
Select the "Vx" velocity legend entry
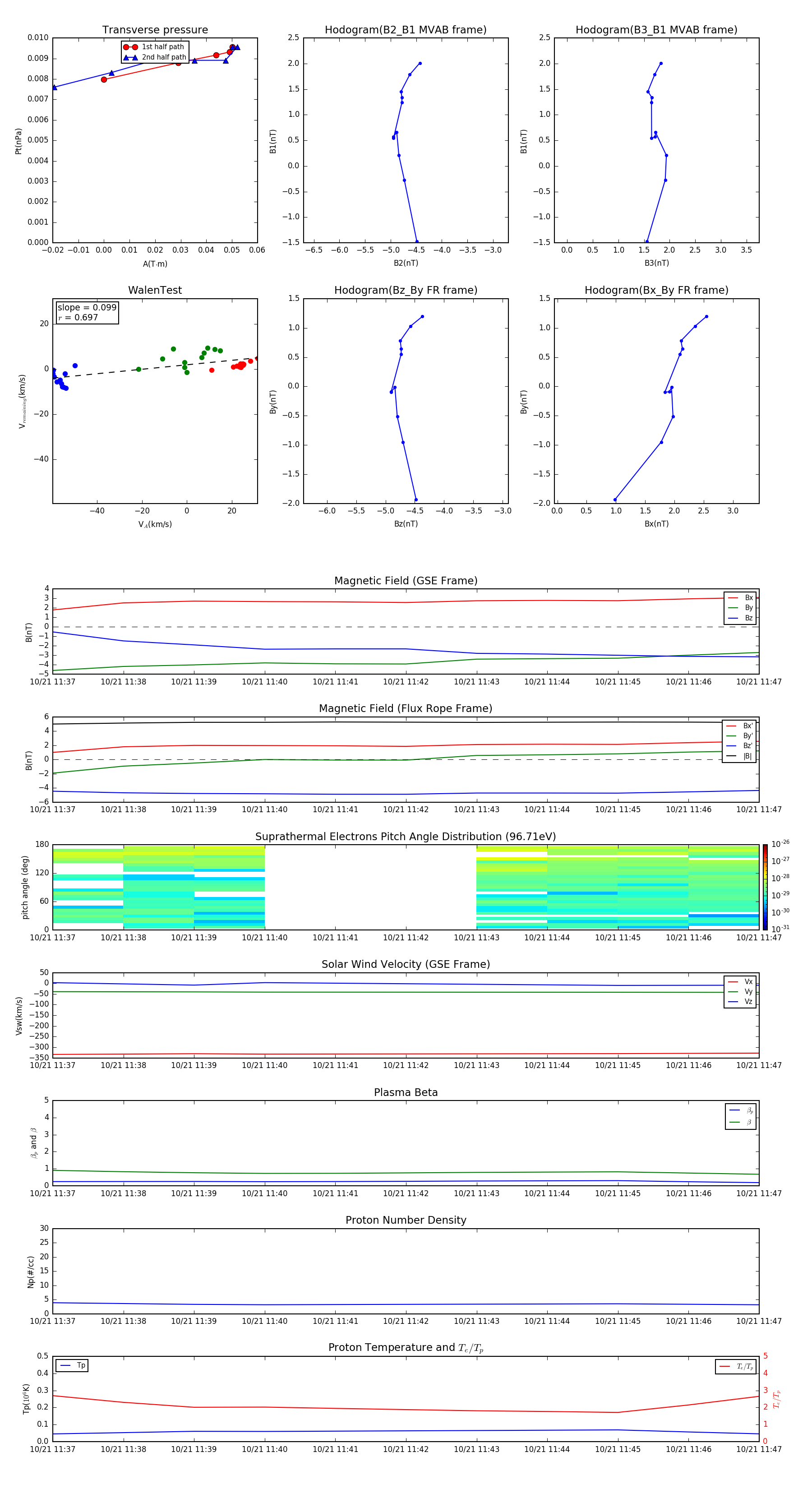[741, 981]
